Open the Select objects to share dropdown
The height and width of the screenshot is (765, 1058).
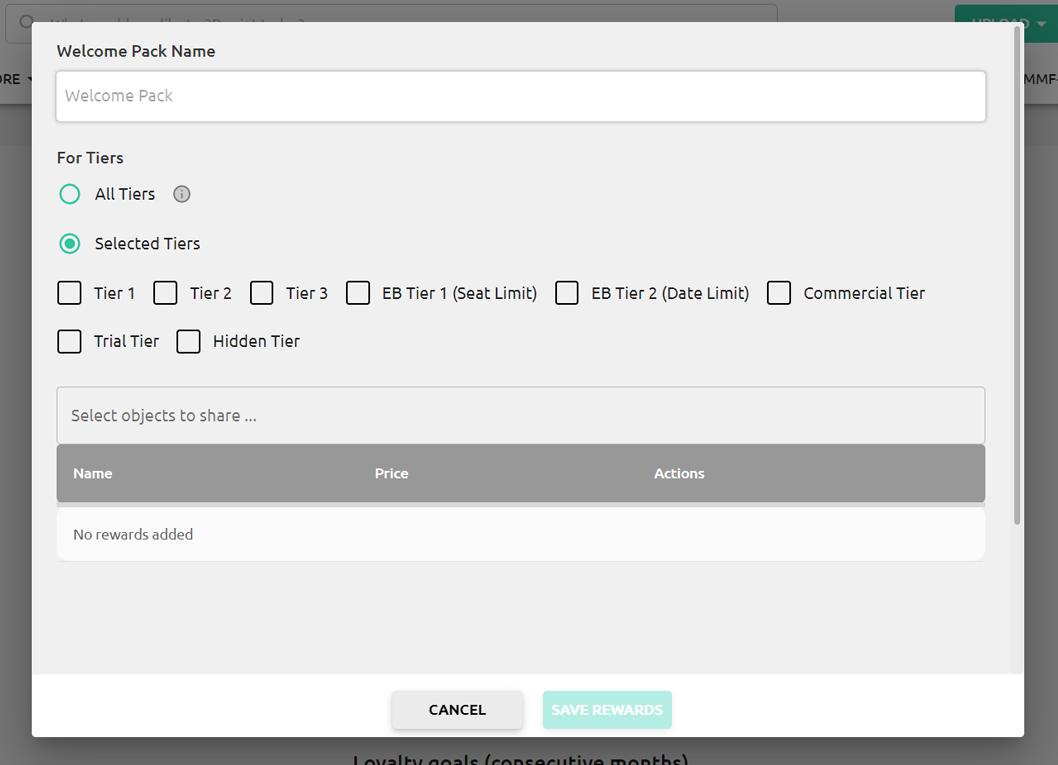point(520,416)
